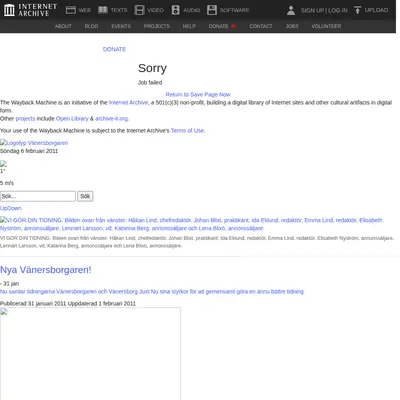
Task: Open the Help menu item
Action: (x=189, y=26)
